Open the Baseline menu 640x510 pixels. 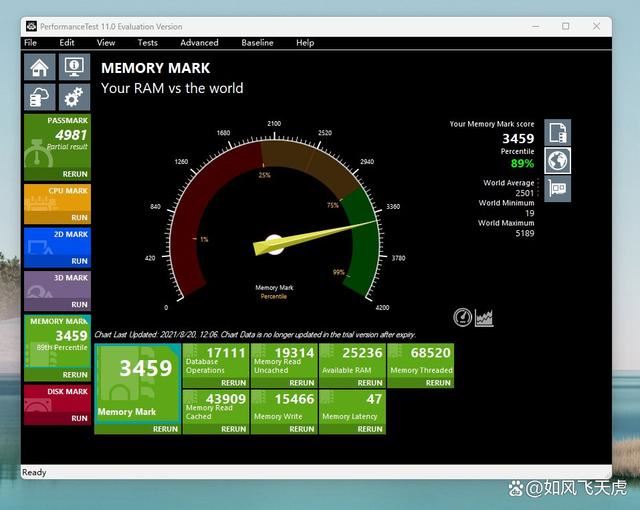(257, 43)
